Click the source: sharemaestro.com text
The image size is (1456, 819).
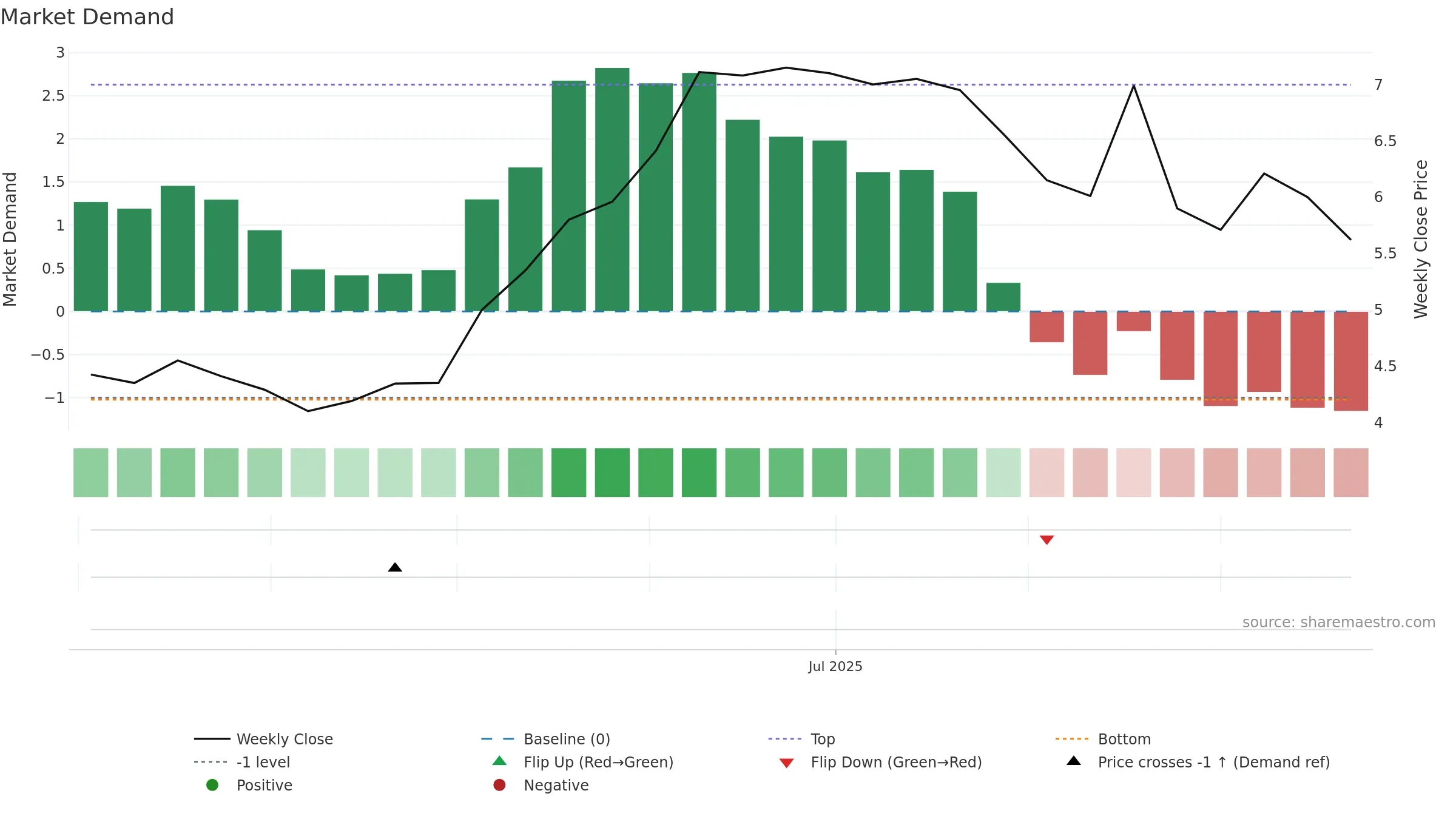[x=1339, y=622]
